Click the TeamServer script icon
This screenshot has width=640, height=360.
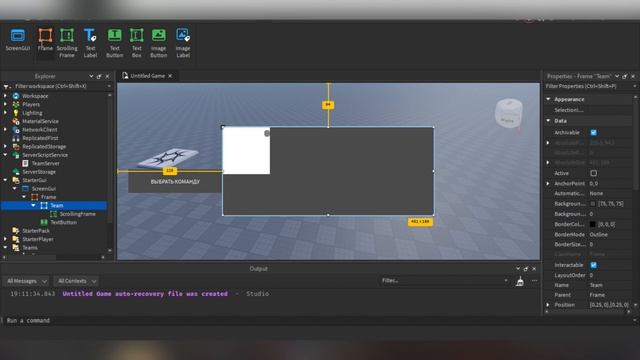pyautogui.click(x=25, y=163)
